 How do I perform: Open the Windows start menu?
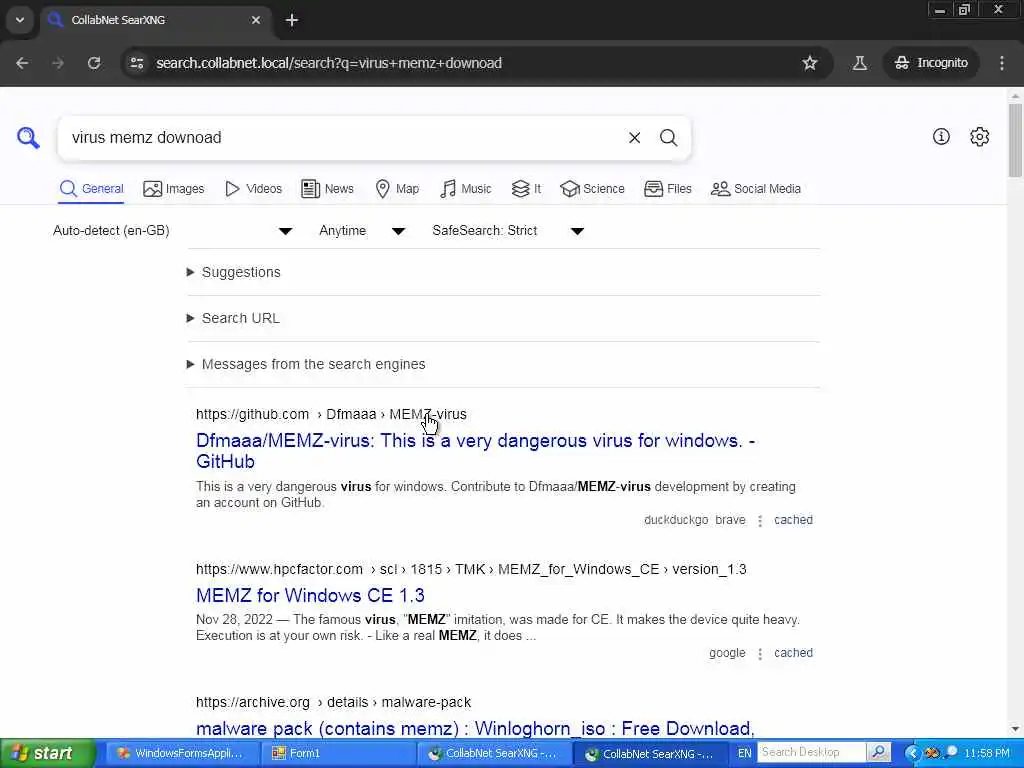(47, 753)
